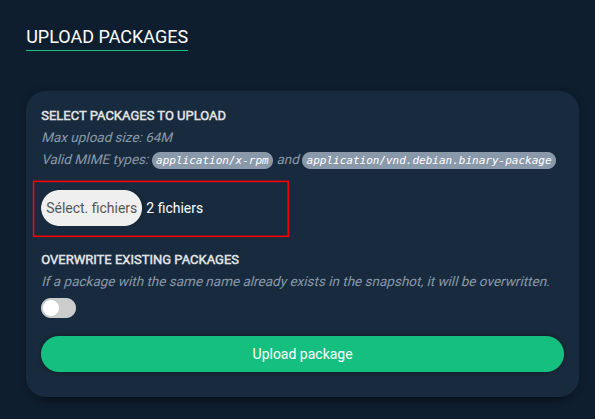Click the Sélect. fichiers file chooser button
Viewport: 595px width, 419px height.
(91, 208)
